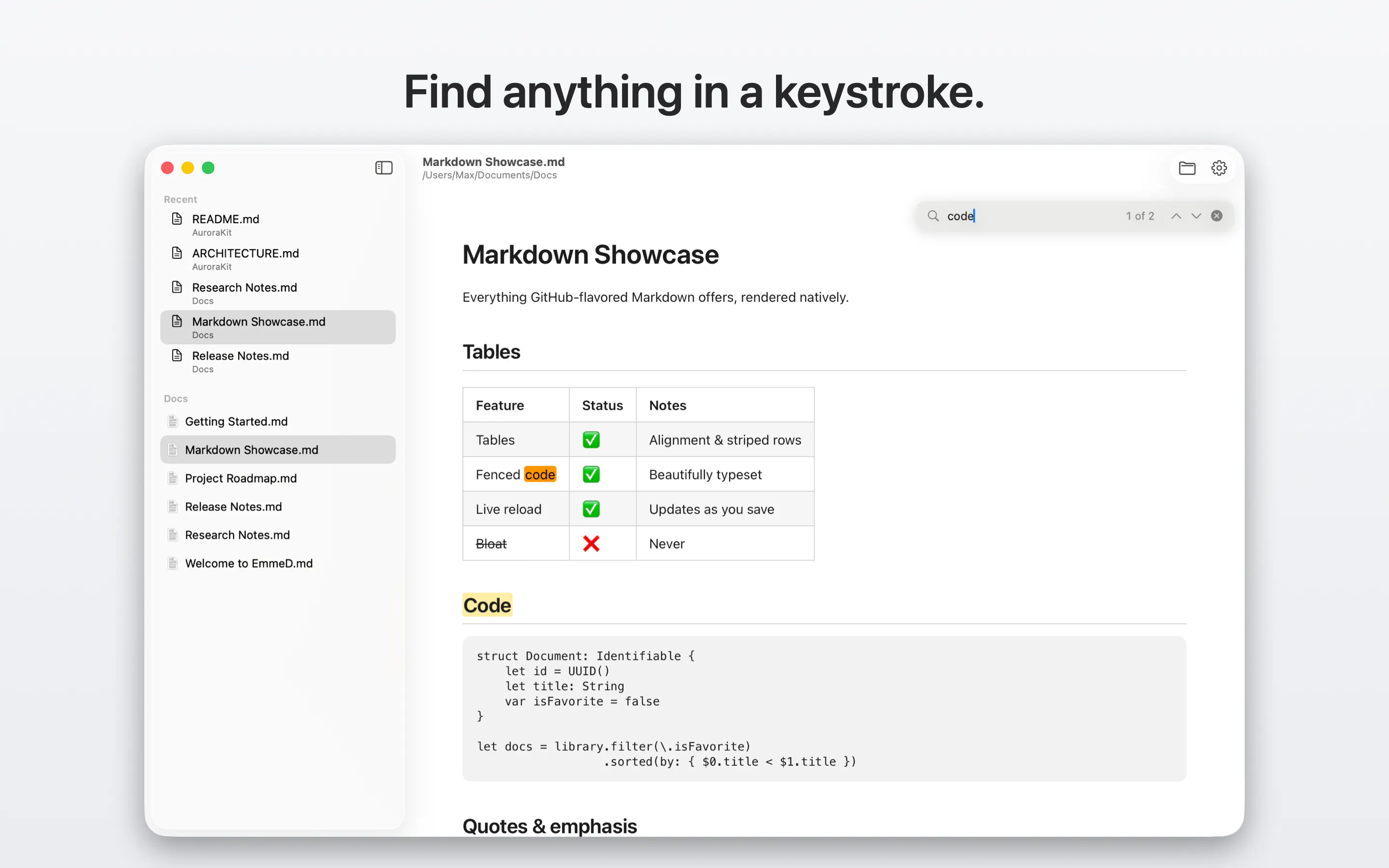Click the 'Status' table header
Viewport: 1389px width, 868px height.
[602, 405]
